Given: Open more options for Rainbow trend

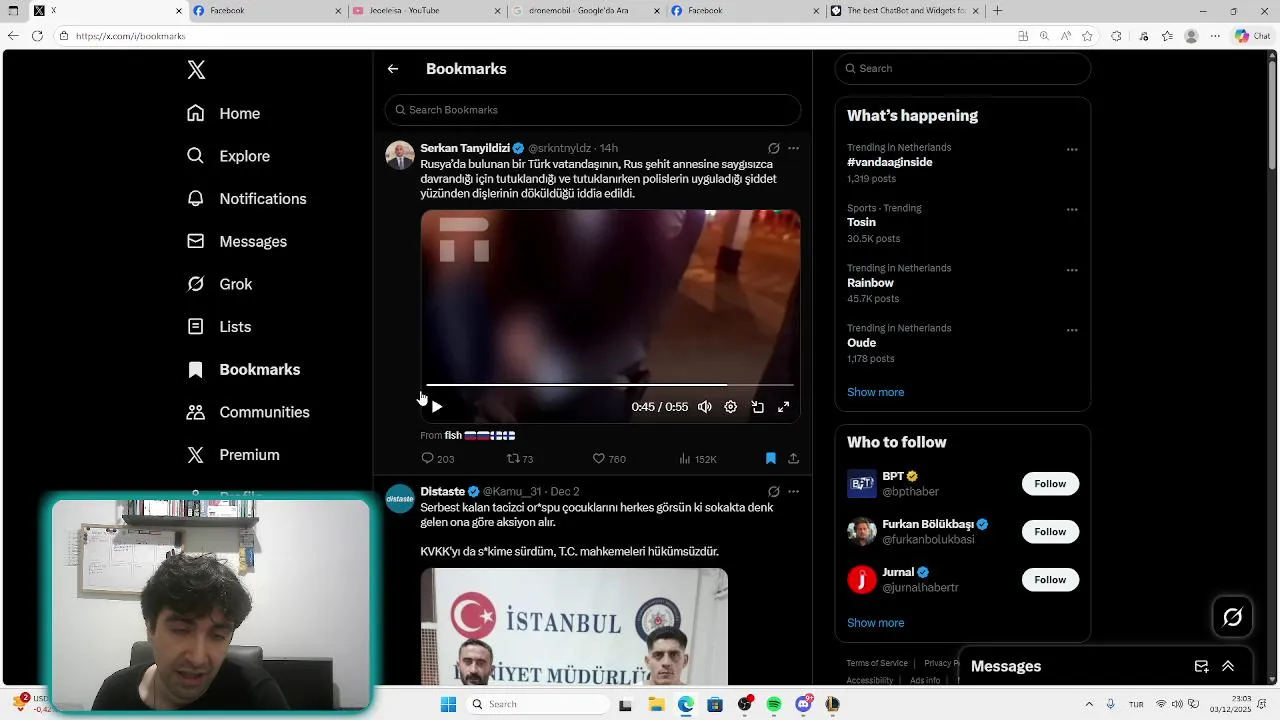Looking at the screenshot, I should (1072, 270).
